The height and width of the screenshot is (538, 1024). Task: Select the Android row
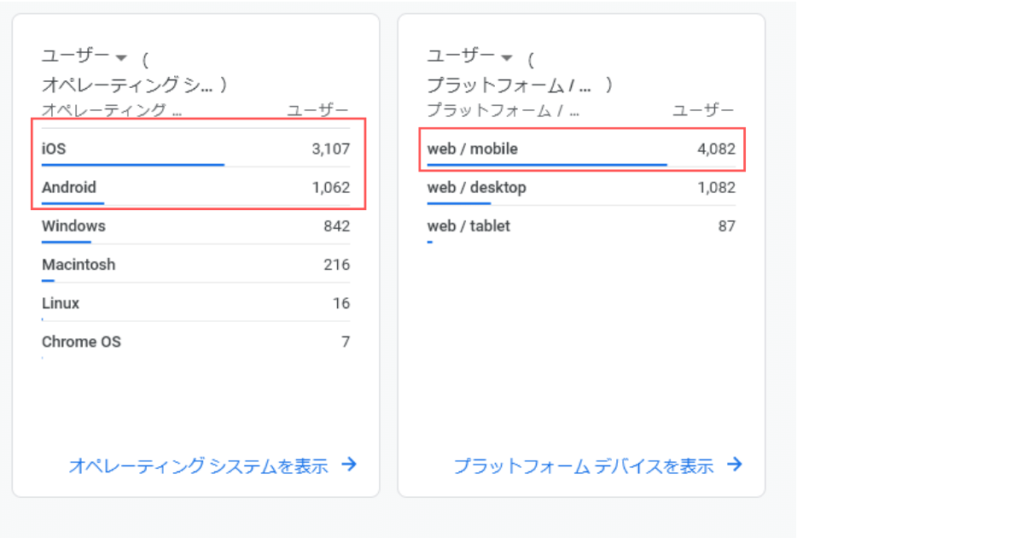pos(196,187)
